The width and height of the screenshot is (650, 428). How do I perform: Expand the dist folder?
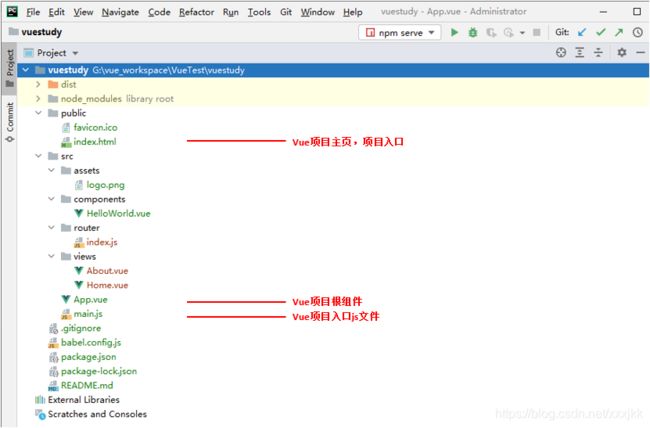(38, 85)
